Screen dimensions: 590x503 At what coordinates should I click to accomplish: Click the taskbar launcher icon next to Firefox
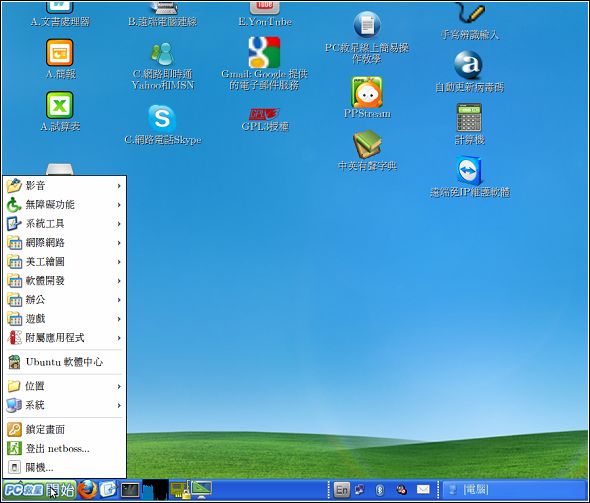click(x=108, y=489)
